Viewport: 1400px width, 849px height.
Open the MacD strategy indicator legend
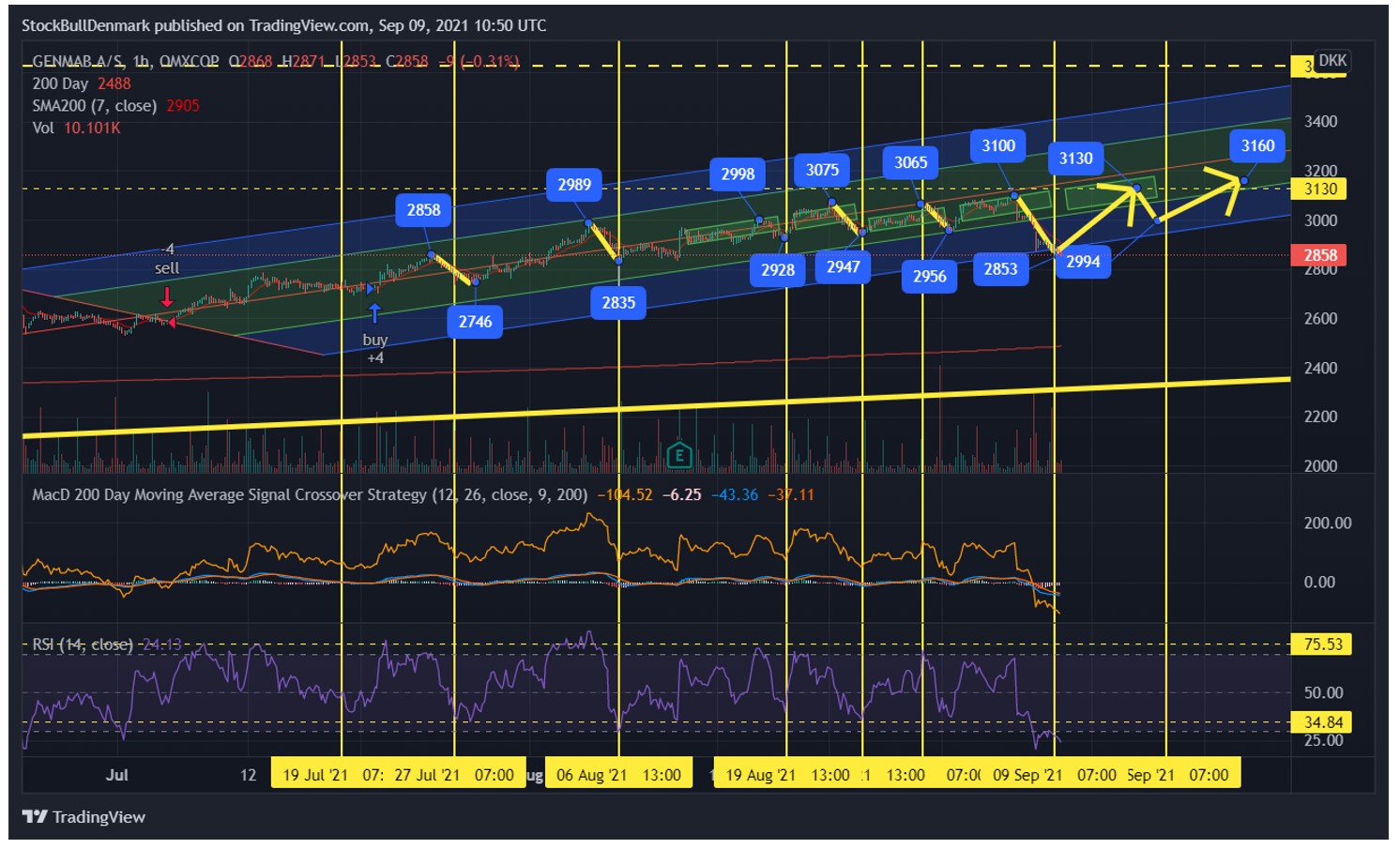(x=310, y=494)
